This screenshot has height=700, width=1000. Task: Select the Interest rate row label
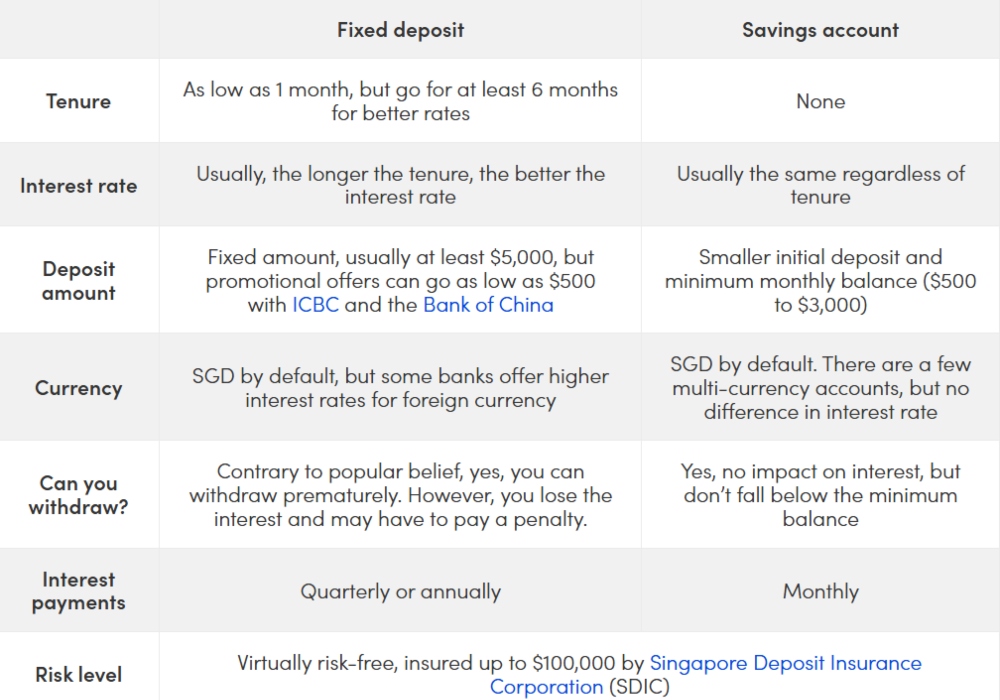(78, 186)
